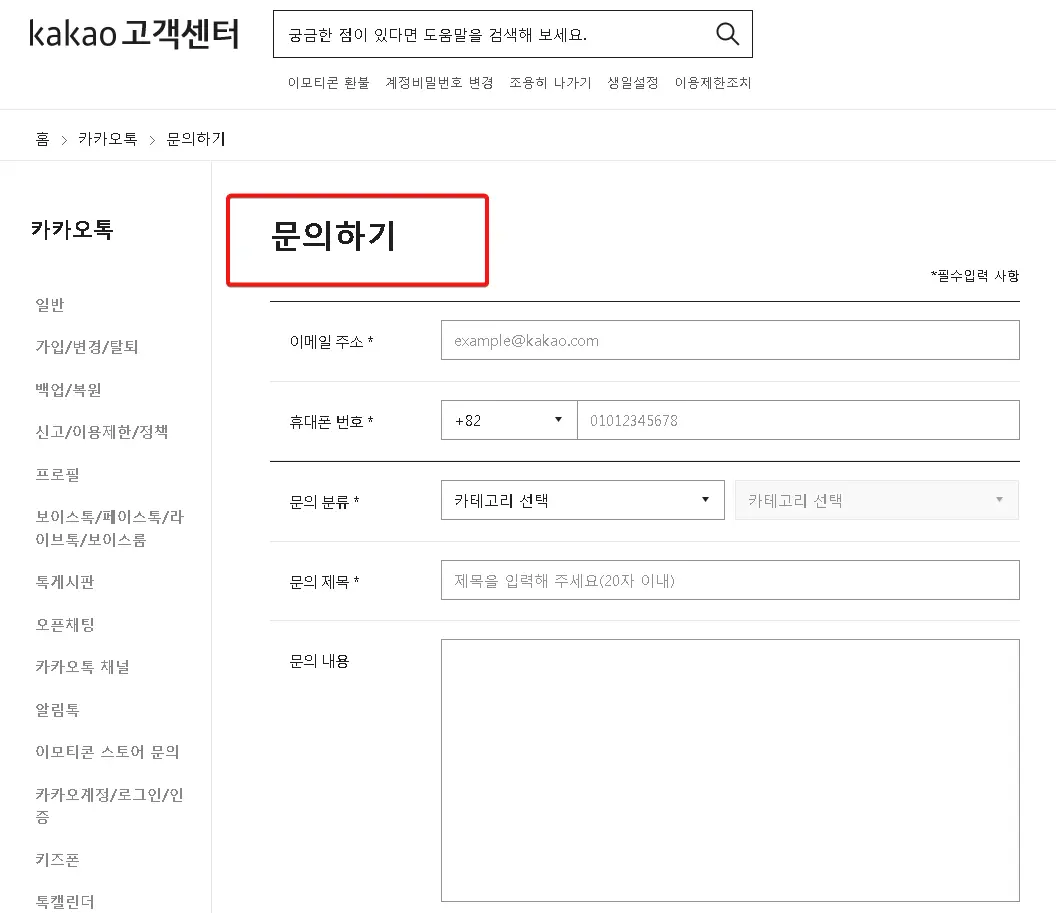This screenshot has width=1056, height=913.
Task: Select 가입/변경/탈퇴 in sidebar
Action: pyautogui.click(x=87, y=347)
